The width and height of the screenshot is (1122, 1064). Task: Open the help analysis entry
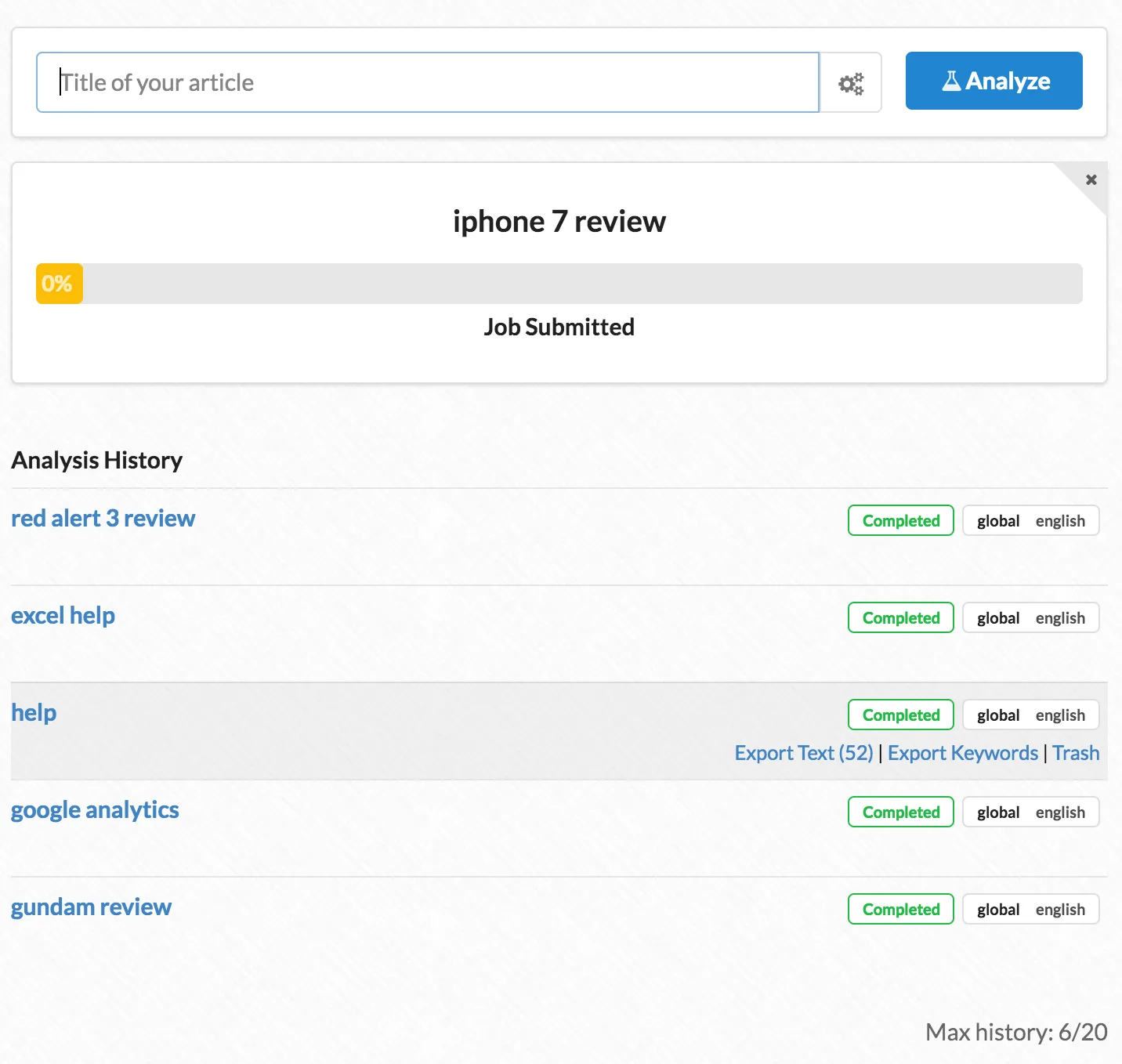tap(34, 712)
